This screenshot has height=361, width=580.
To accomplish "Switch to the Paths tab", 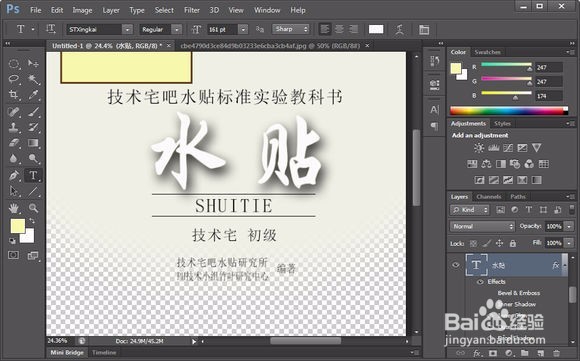I will click(x=518, y=197).
